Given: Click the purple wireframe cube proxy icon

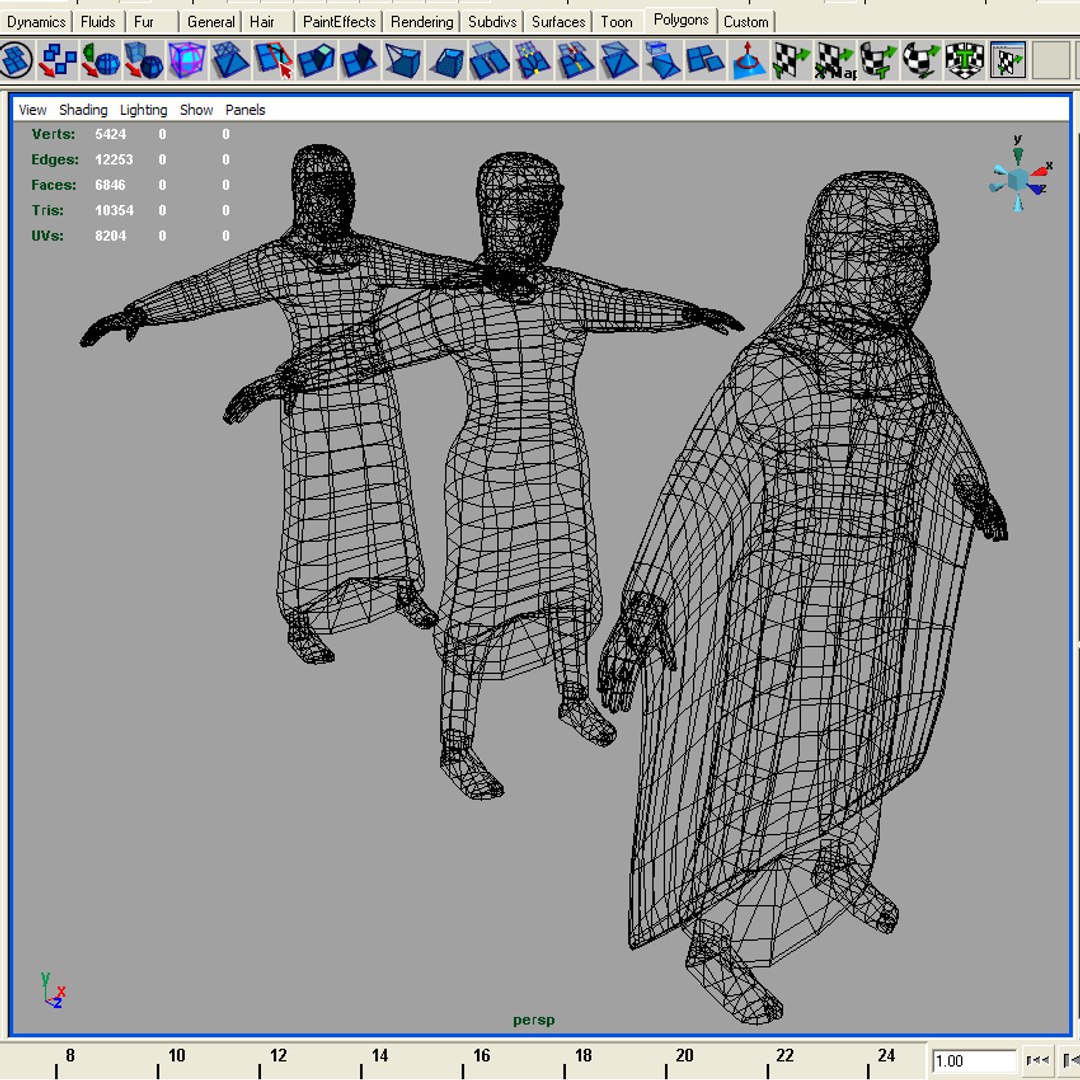Looking at the screenshot, I should coord(187,60).
